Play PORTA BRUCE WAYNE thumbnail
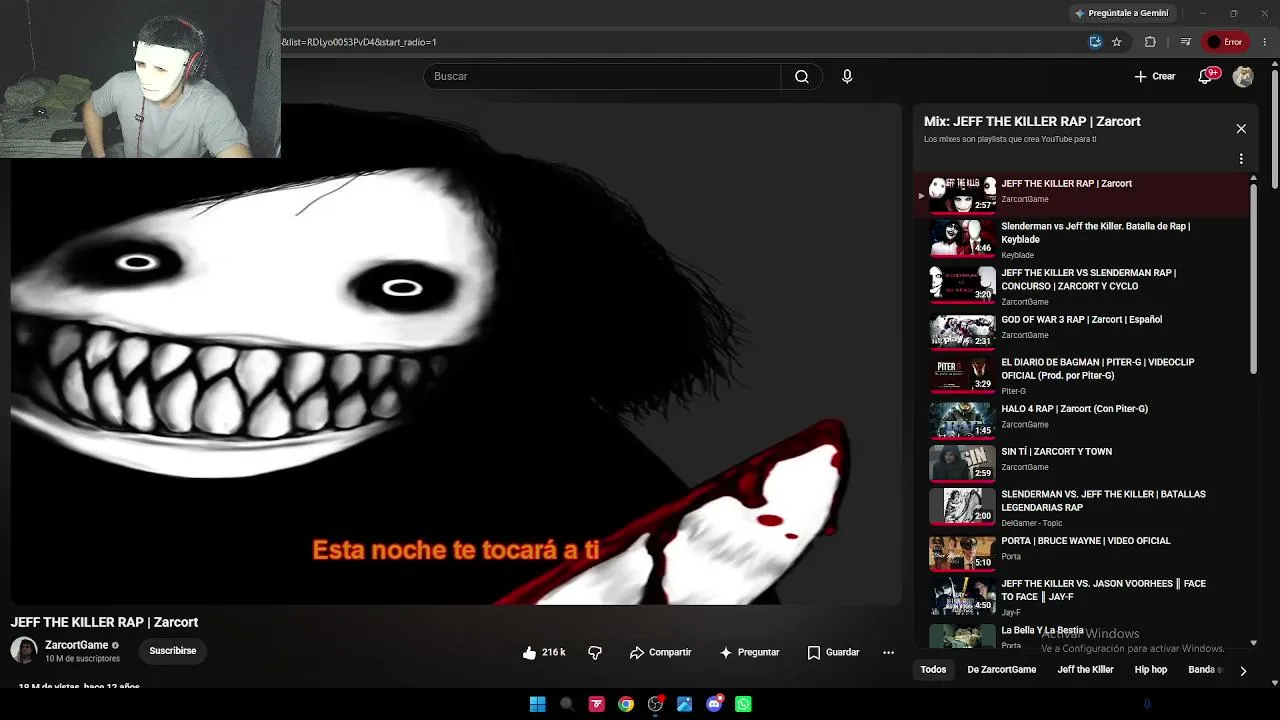 [962, 552]
